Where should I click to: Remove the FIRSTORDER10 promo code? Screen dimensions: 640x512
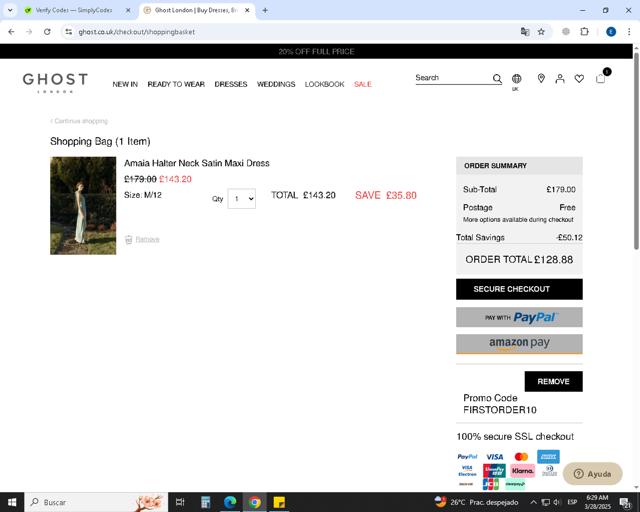click(553, 381)
